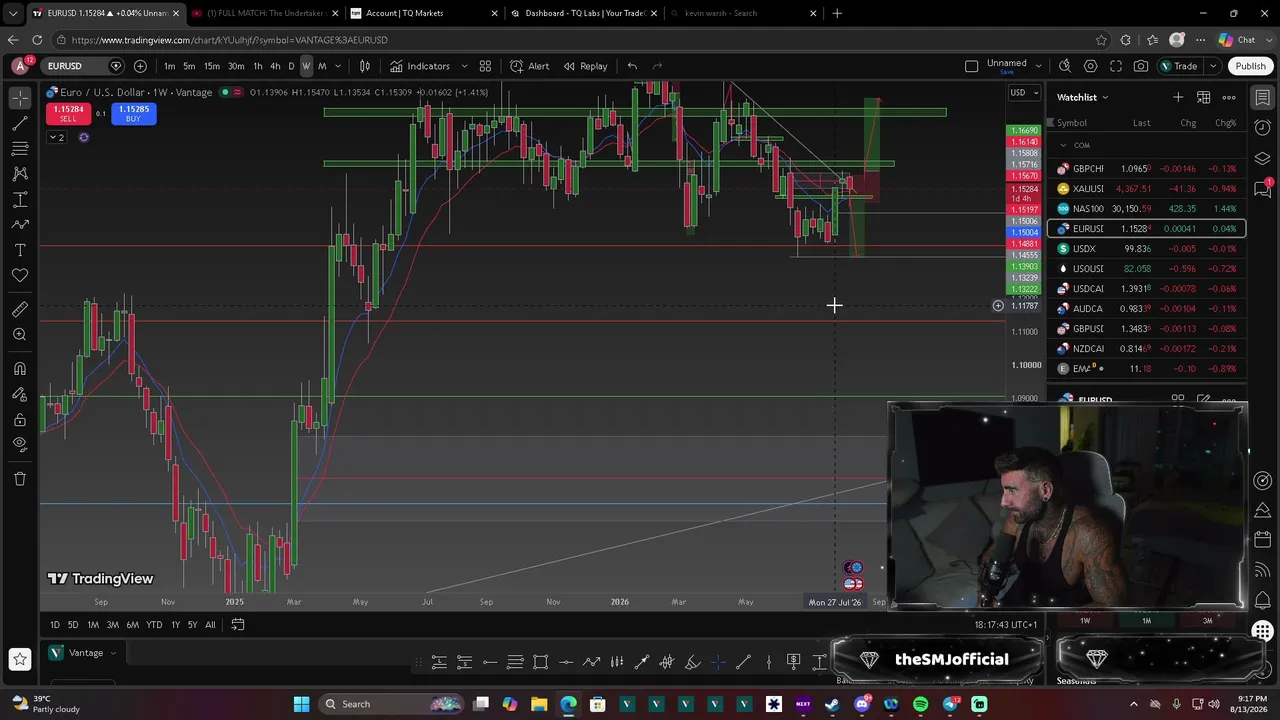Expand more timeframe options chevron

(338, 66)
